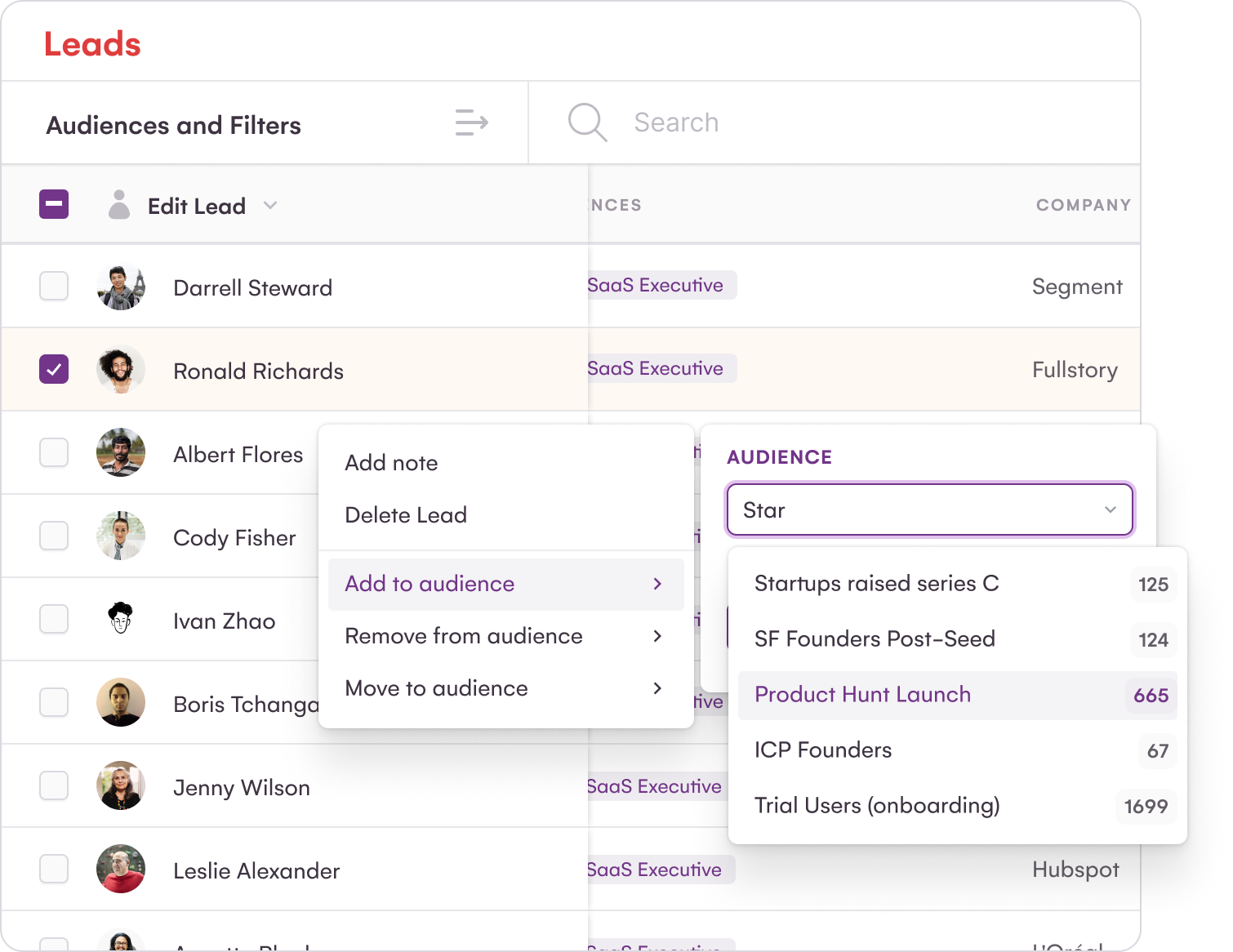Choose Add note from context menu
This screenshot has height=952, width=1233.
point(391,463)
